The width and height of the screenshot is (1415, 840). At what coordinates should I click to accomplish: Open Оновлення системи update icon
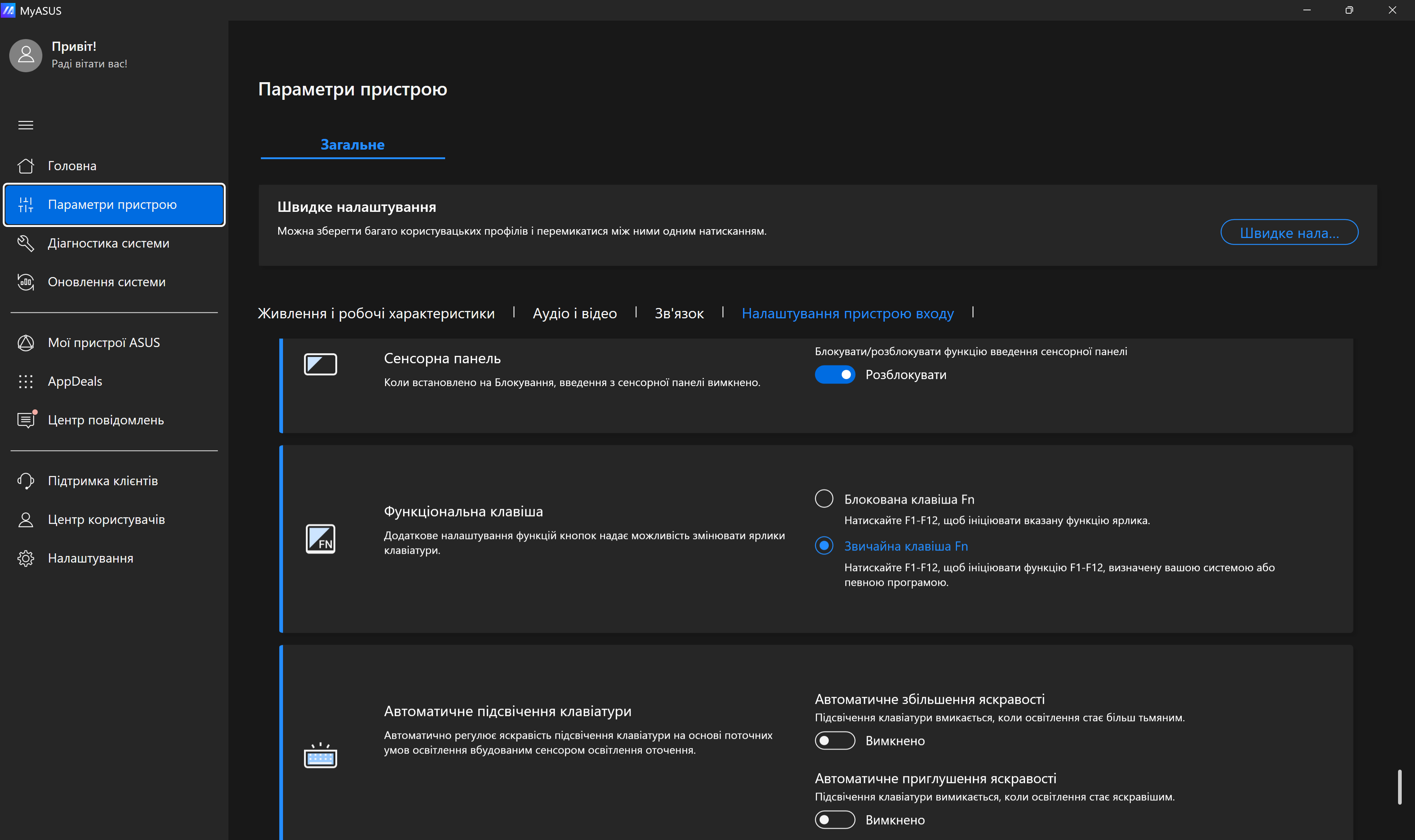point(25,282)
